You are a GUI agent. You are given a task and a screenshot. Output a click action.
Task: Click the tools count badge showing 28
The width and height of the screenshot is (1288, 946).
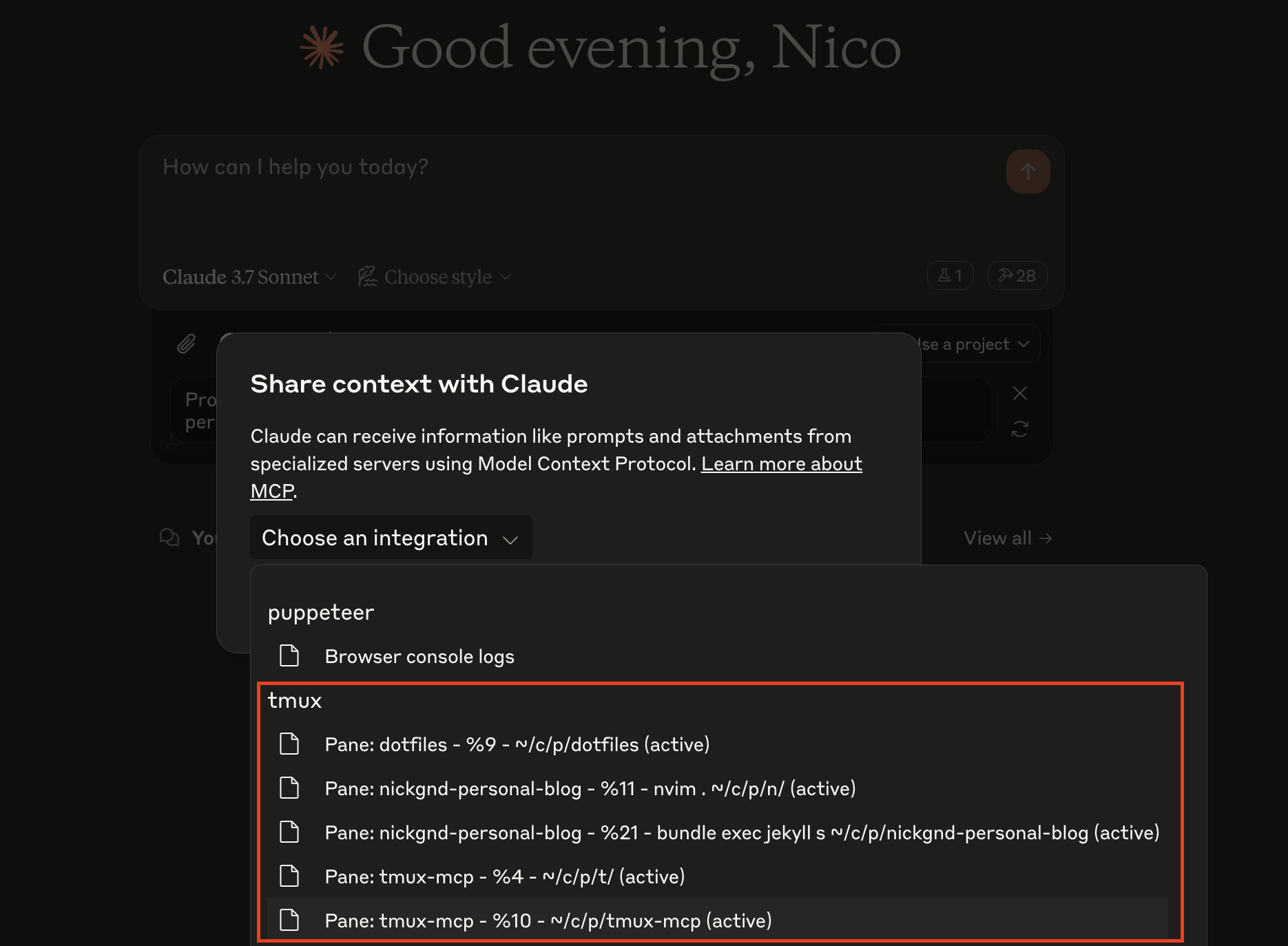[1017, 276]
